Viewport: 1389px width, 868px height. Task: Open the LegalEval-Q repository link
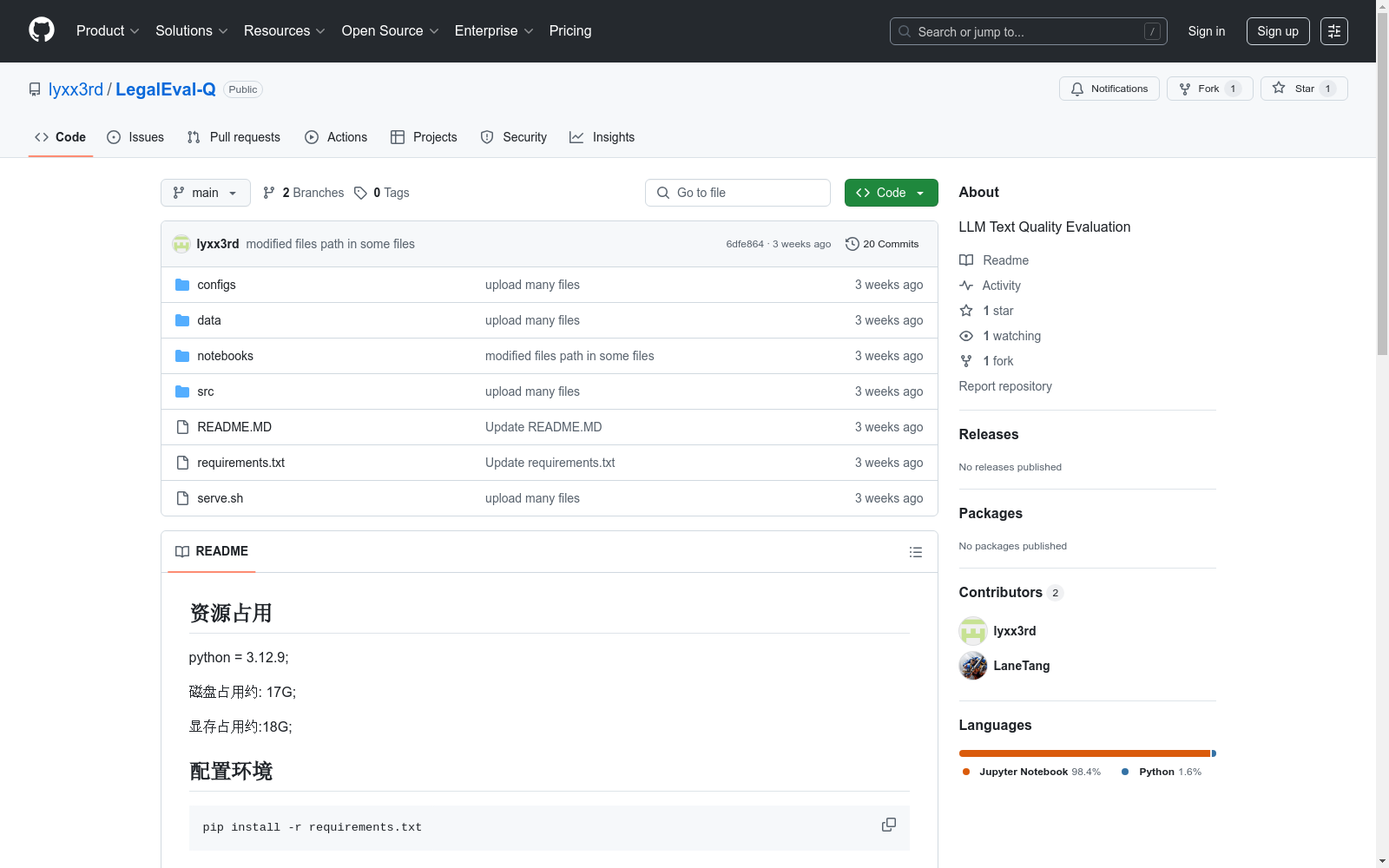(166, 89)
